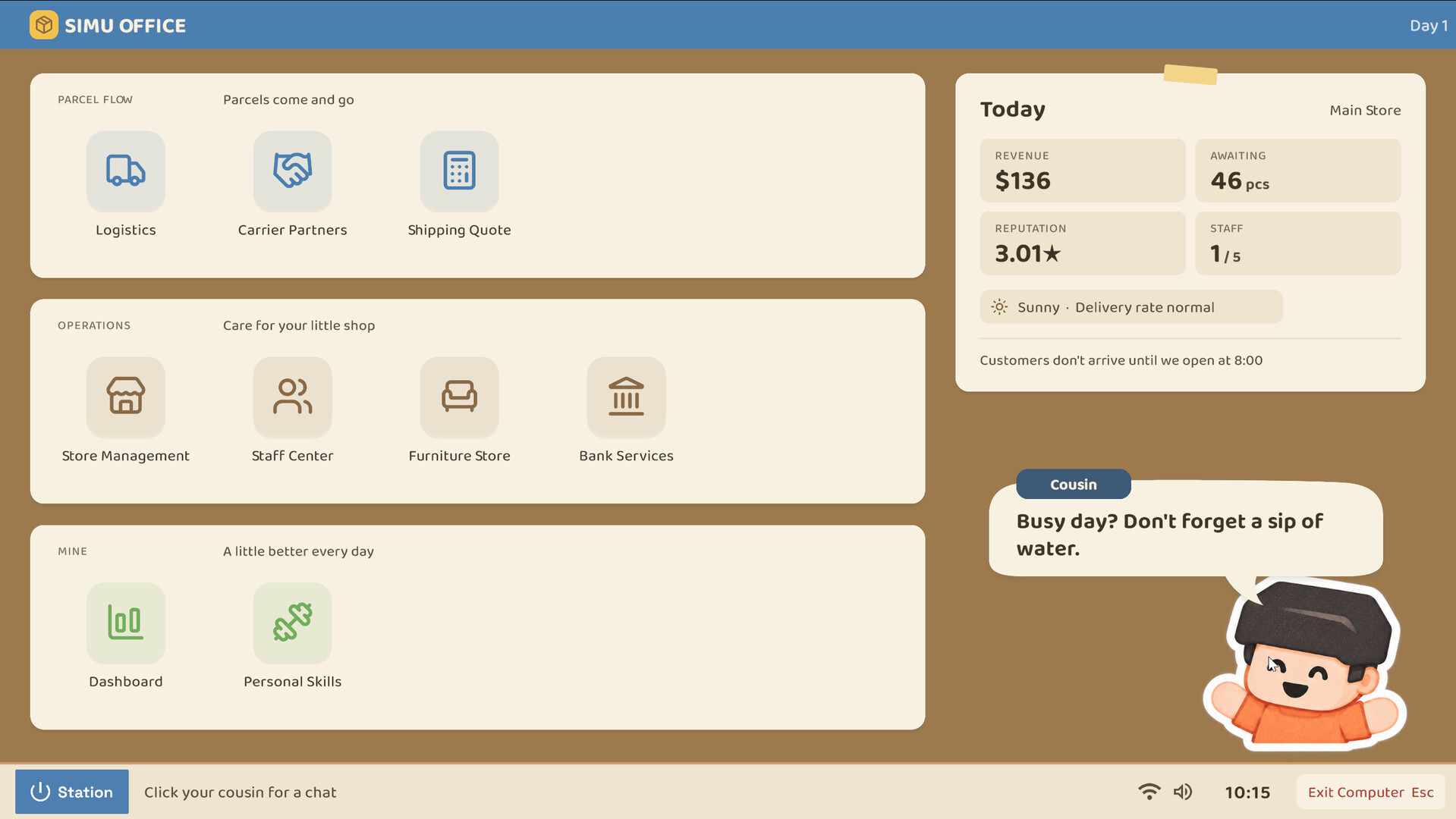Click the Day 1 indicator

tap(1429, 25)
